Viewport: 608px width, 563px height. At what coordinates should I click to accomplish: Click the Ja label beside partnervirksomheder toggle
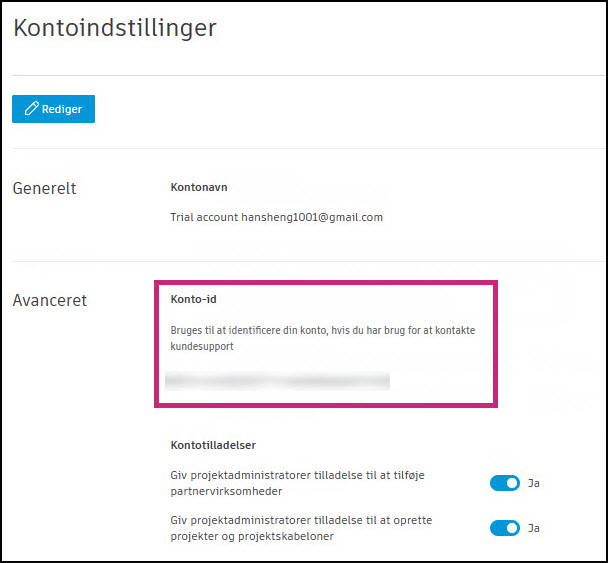[x=534, y=483]
